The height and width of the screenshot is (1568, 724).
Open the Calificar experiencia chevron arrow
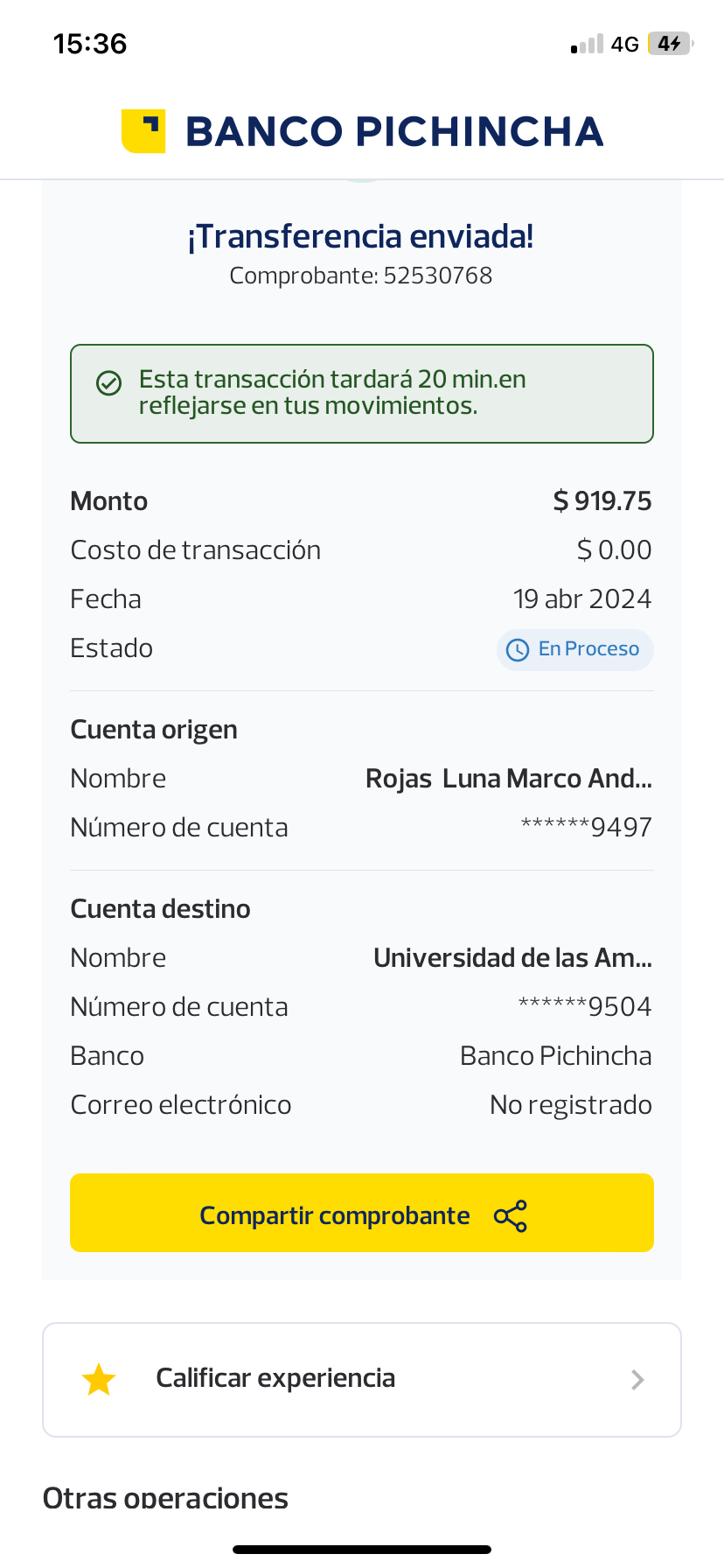pyautogui.click(x=637, y=1380)
